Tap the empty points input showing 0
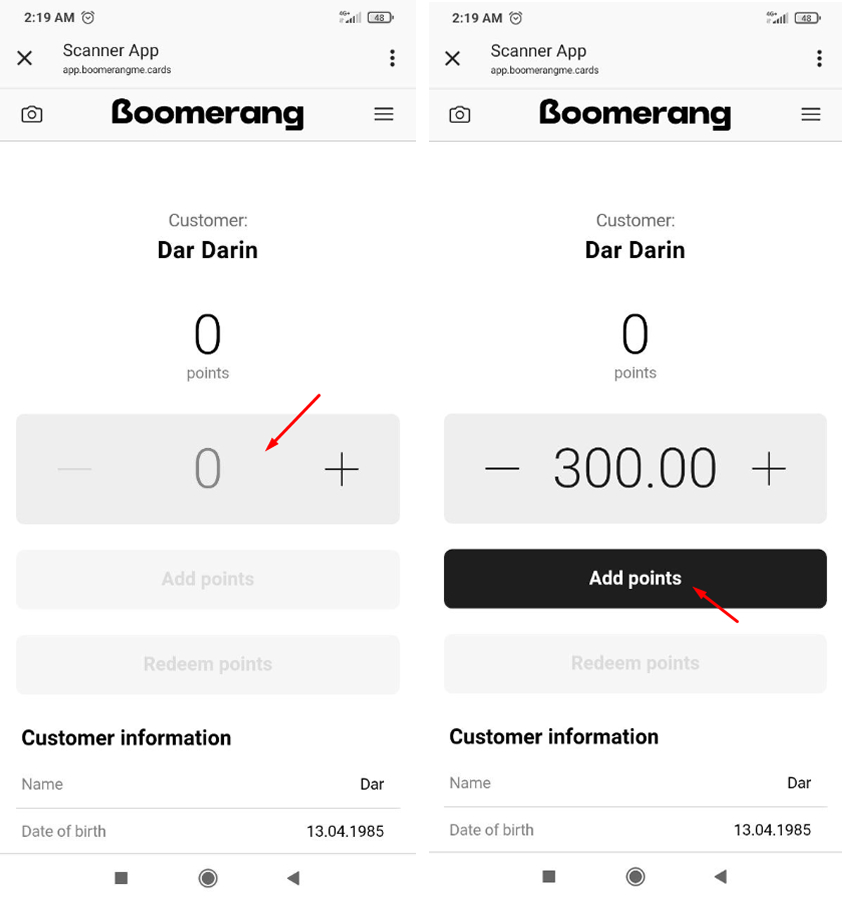Viewport: 848px width, 899px height. click(208, 469)
